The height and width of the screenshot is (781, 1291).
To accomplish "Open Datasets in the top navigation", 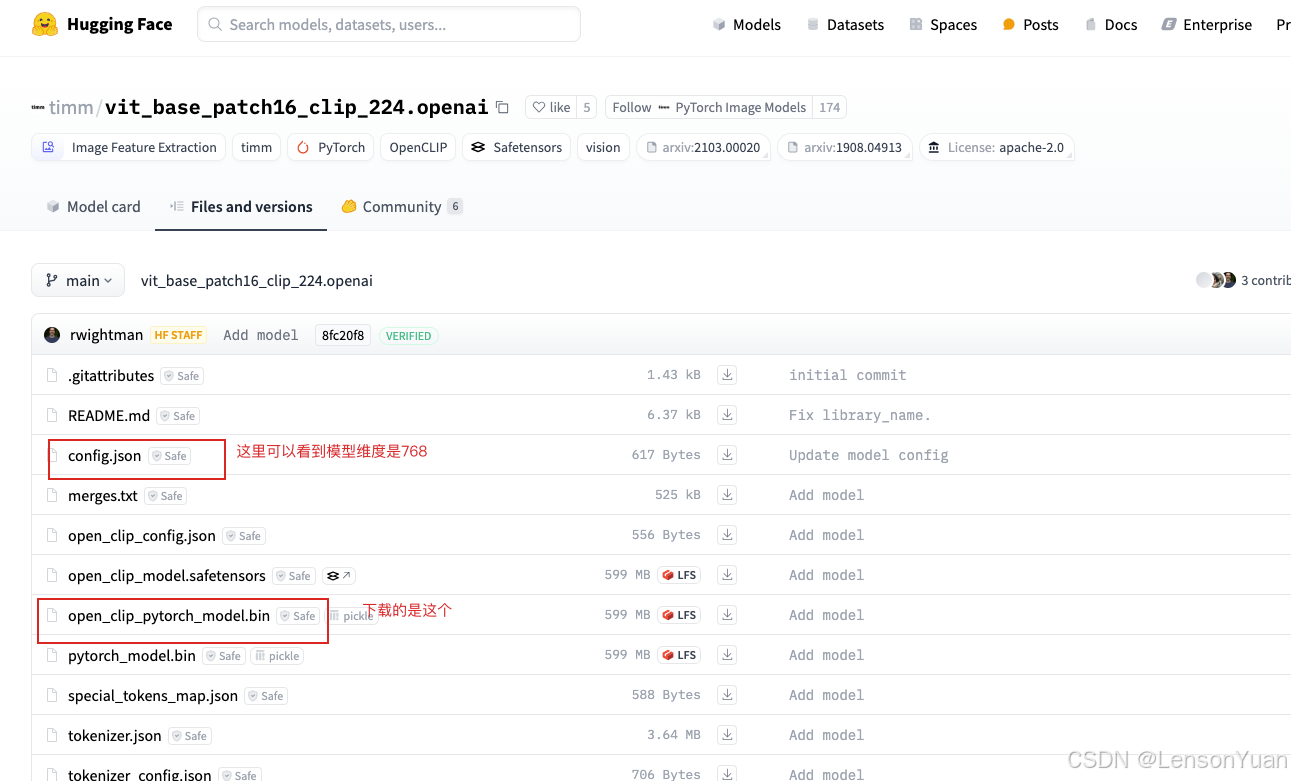I will [x=845, y=24].
